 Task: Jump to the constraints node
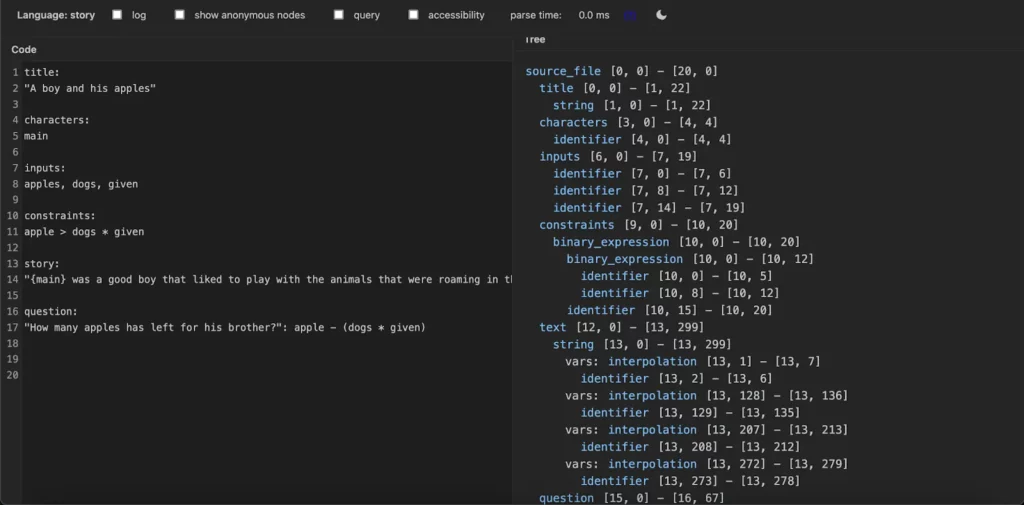click(x=576, y=225)
